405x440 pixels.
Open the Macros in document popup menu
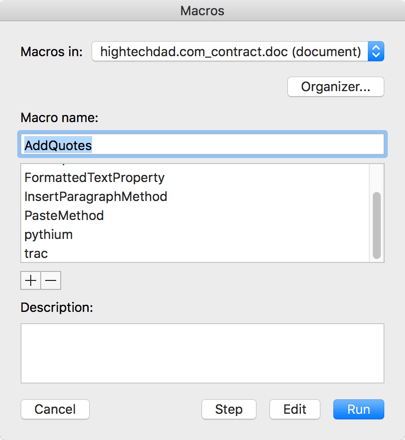pos(238,51)
